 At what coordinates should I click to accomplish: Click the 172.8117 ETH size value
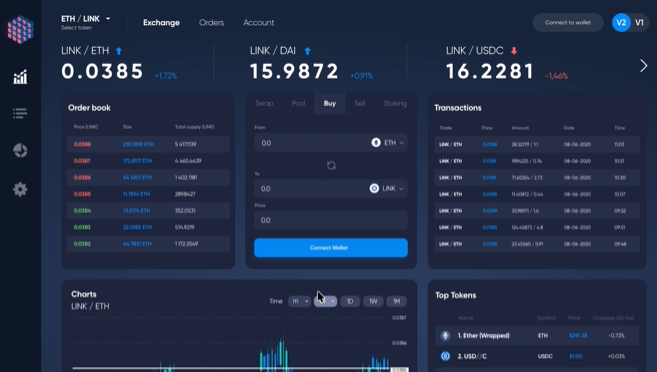point(137,161)
